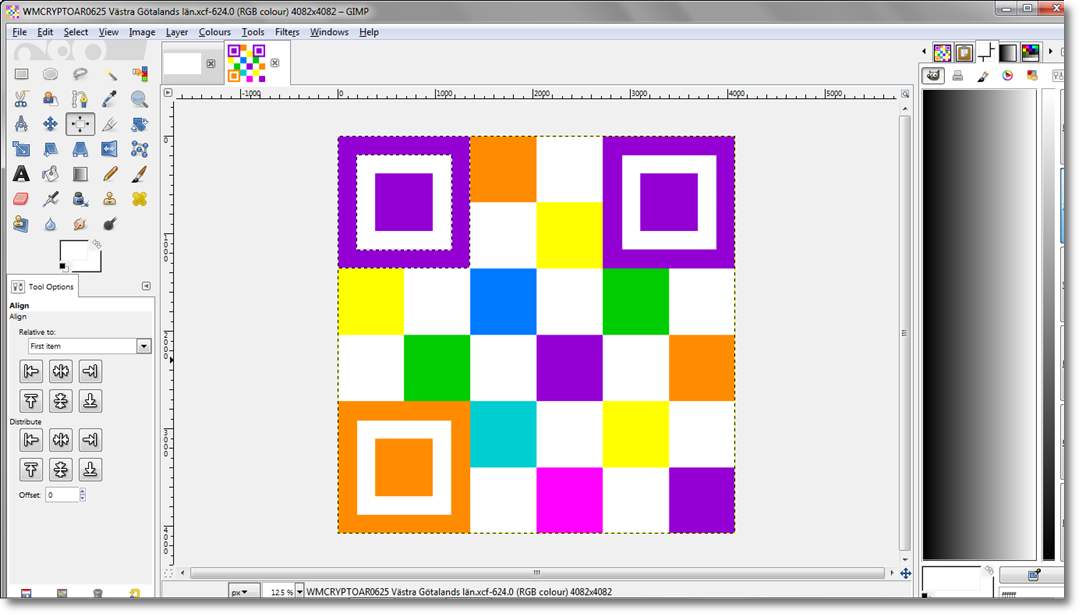Screen dimensions: 1080x615
Task: Select the Watercolour brush colour selector
Action: (x=983, y=76)
